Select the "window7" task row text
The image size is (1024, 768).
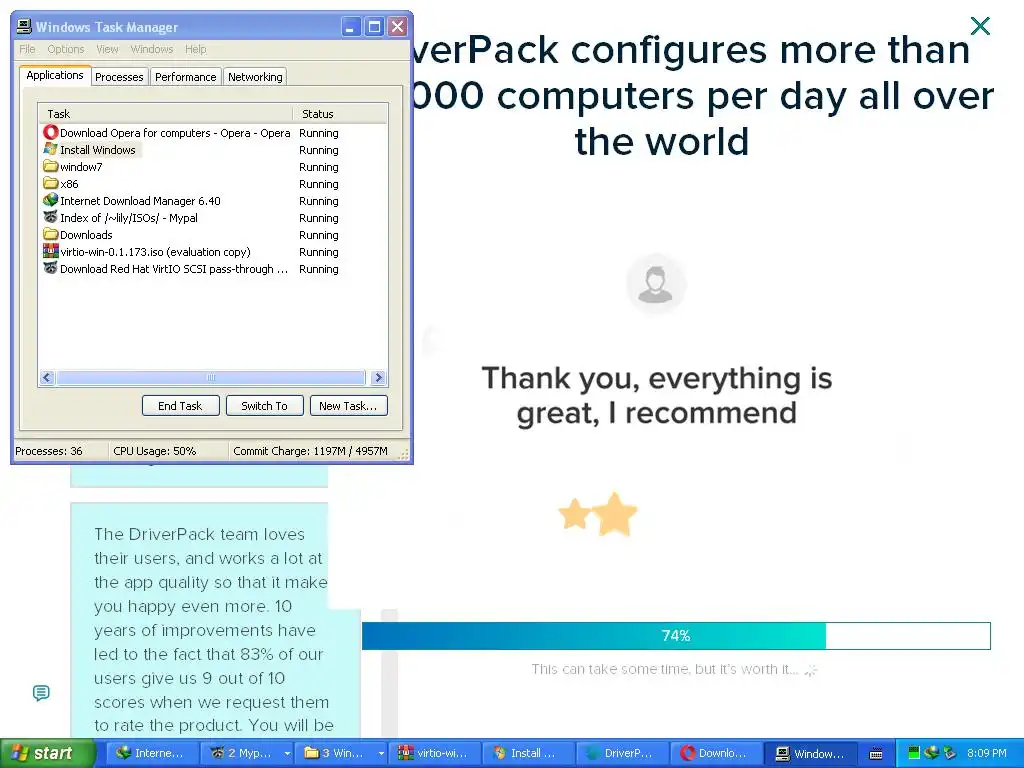coord(81,167)
